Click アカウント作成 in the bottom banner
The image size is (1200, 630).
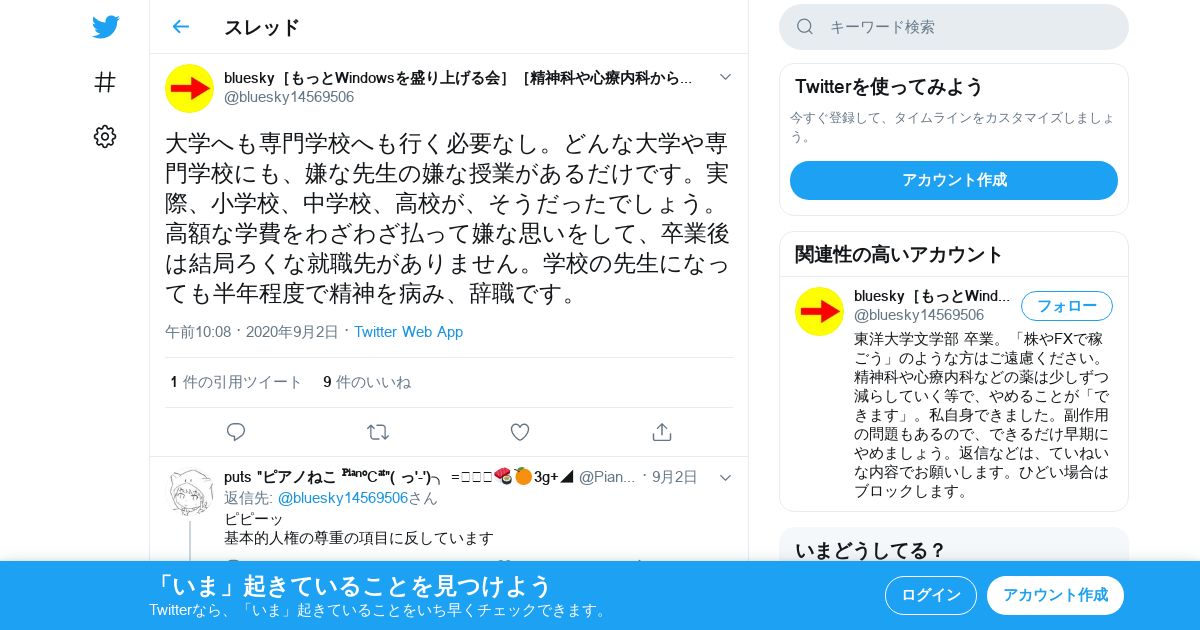(x=1055, y=595)
